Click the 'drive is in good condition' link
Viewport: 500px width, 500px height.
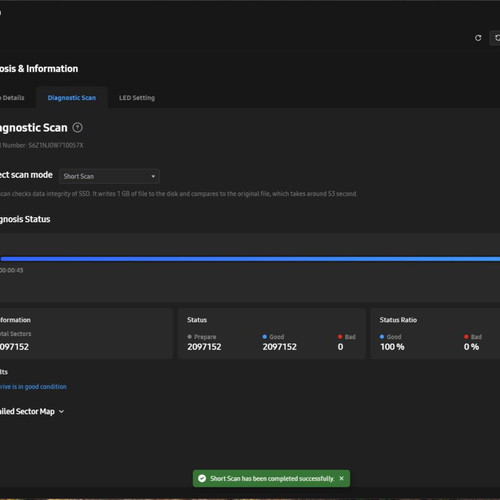[33, 387]
